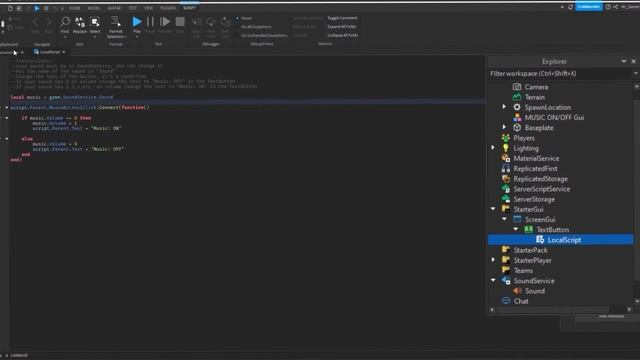Image resolution: width=640 pixels, height=360 pixels.
Task: Switch to the MODEL ribbon tab
Action: pyautogui.click(x=93, y=8)
